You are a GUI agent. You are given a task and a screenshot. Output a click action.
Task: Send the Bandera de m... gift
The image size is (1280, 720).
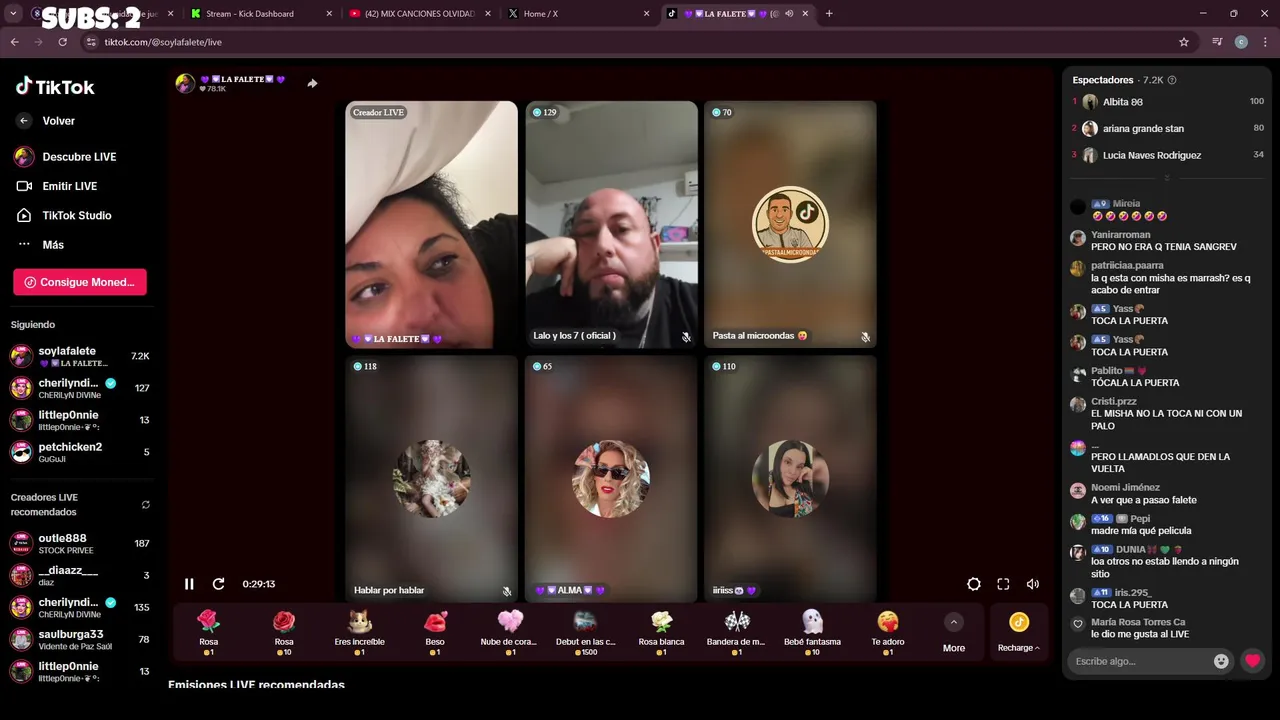coord(737,633)
